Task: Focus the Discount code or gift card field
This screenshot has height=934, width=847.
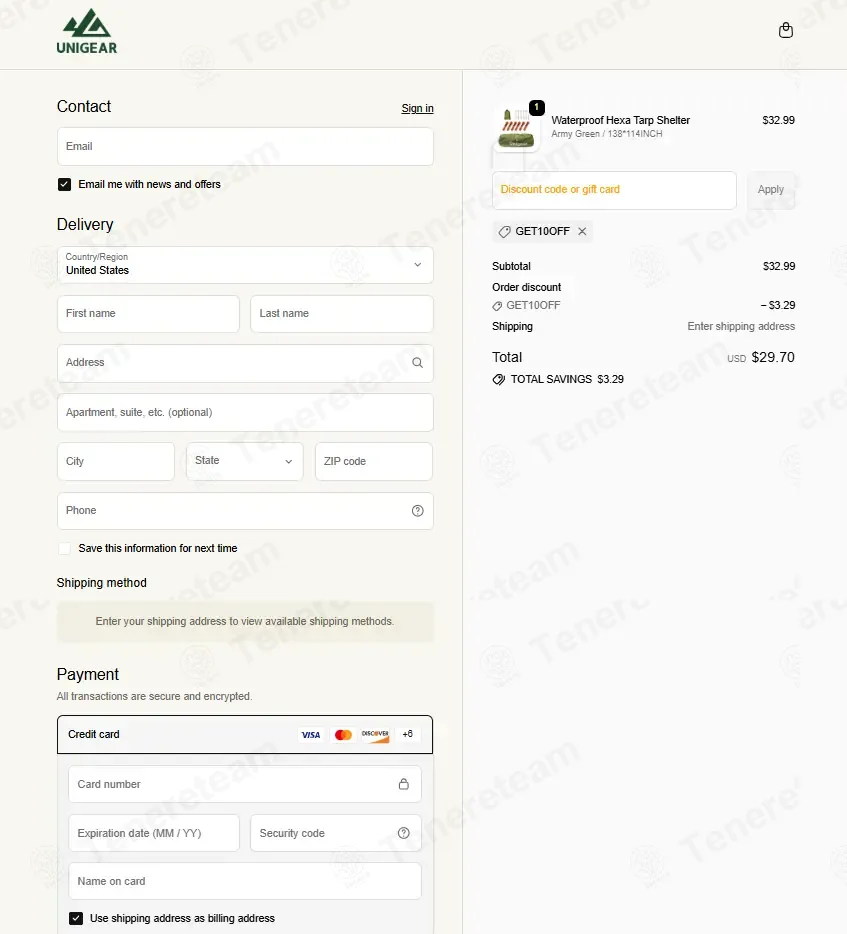Action: (x=614, y=190)
